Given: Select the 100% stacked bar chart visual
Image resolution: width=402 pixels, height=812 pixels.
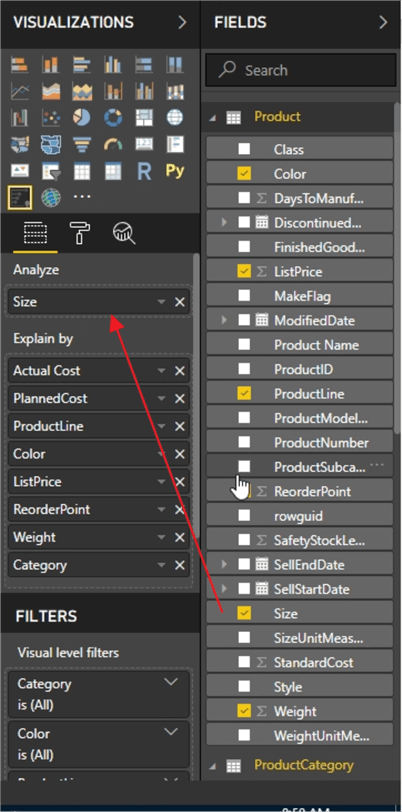Looking at the screenshot, I should [x=144, y=65].
